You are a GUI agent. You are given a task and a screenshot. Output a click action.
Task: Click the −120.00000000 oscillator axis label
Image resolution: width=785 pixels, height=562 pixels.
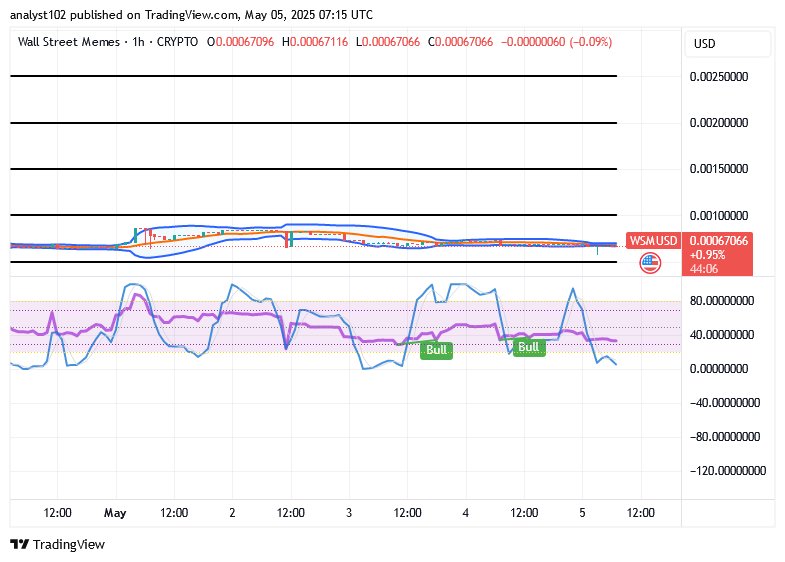(x=728, y=471)
